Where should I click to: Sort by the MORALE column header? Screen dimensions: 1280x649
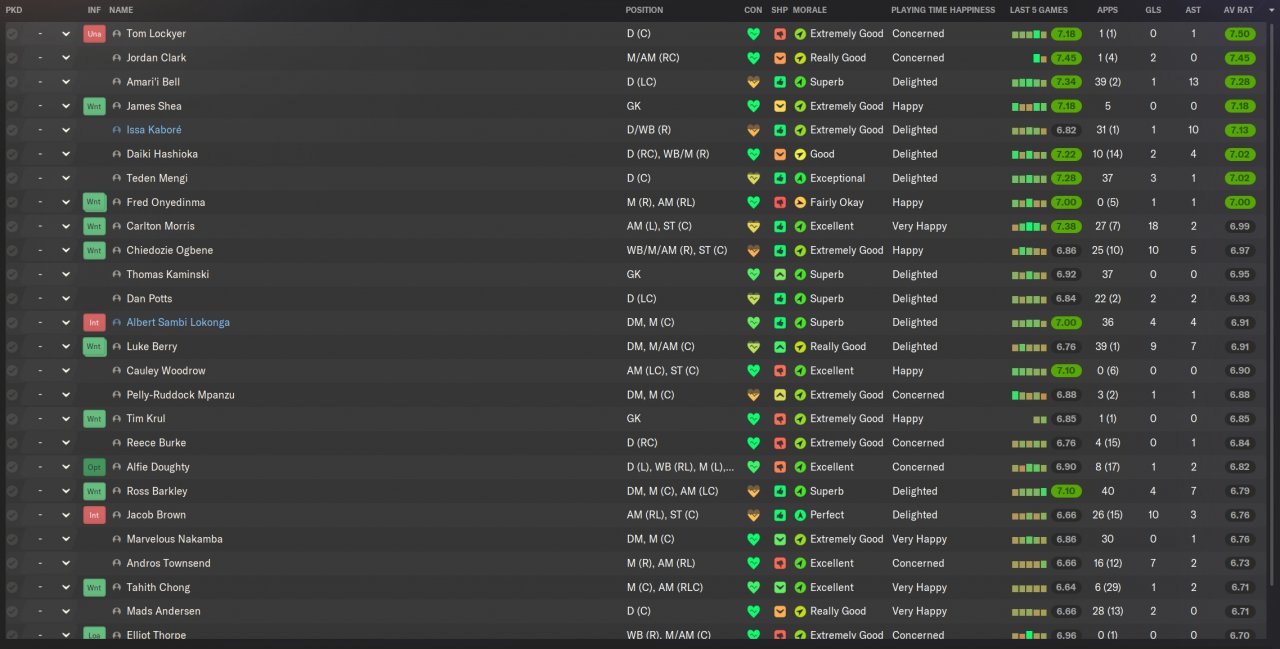click(x=810, y=10)
